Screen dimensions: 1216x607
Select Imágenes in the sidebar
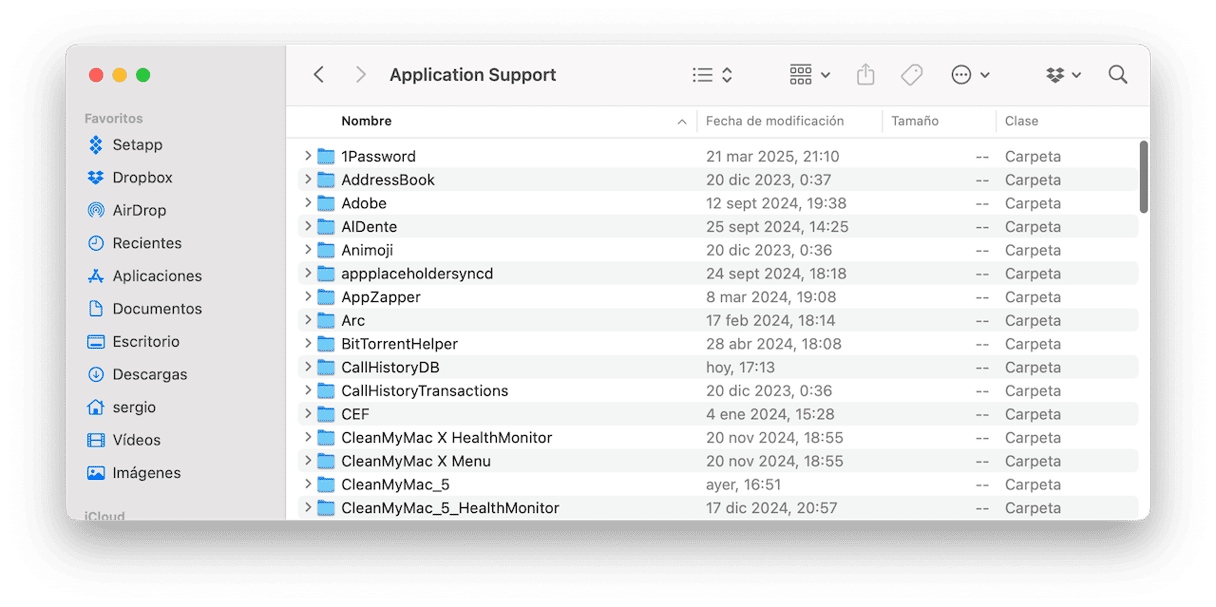(134, 473)
